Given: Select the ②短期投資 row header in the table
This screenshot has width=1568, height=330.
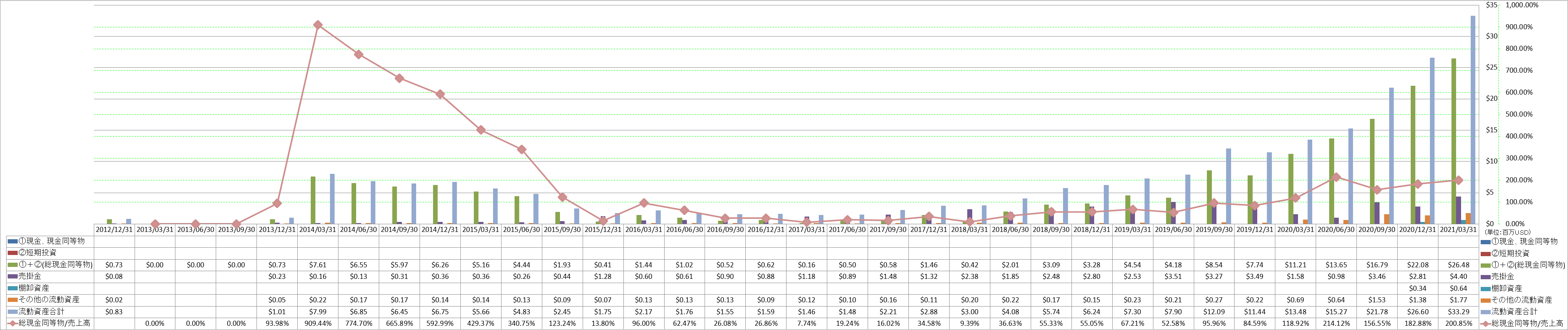Looking at the screenshot, I should 37,253.
